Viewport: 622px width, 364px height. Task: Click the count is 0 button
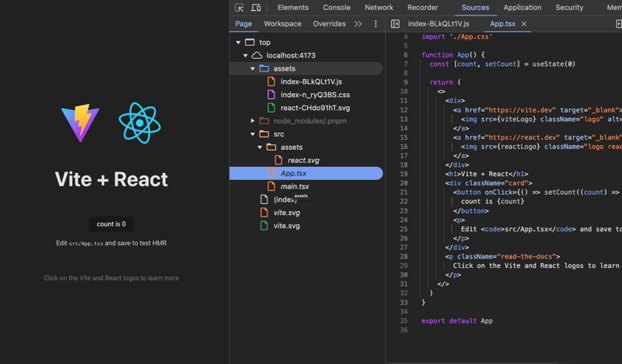(x=111, y=224)
